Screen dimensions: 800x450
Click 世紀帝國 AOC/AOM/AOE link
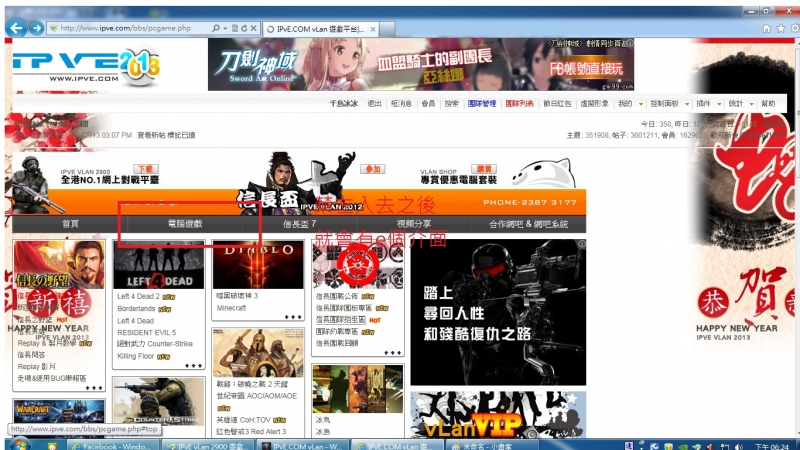[x=257, y=396]
